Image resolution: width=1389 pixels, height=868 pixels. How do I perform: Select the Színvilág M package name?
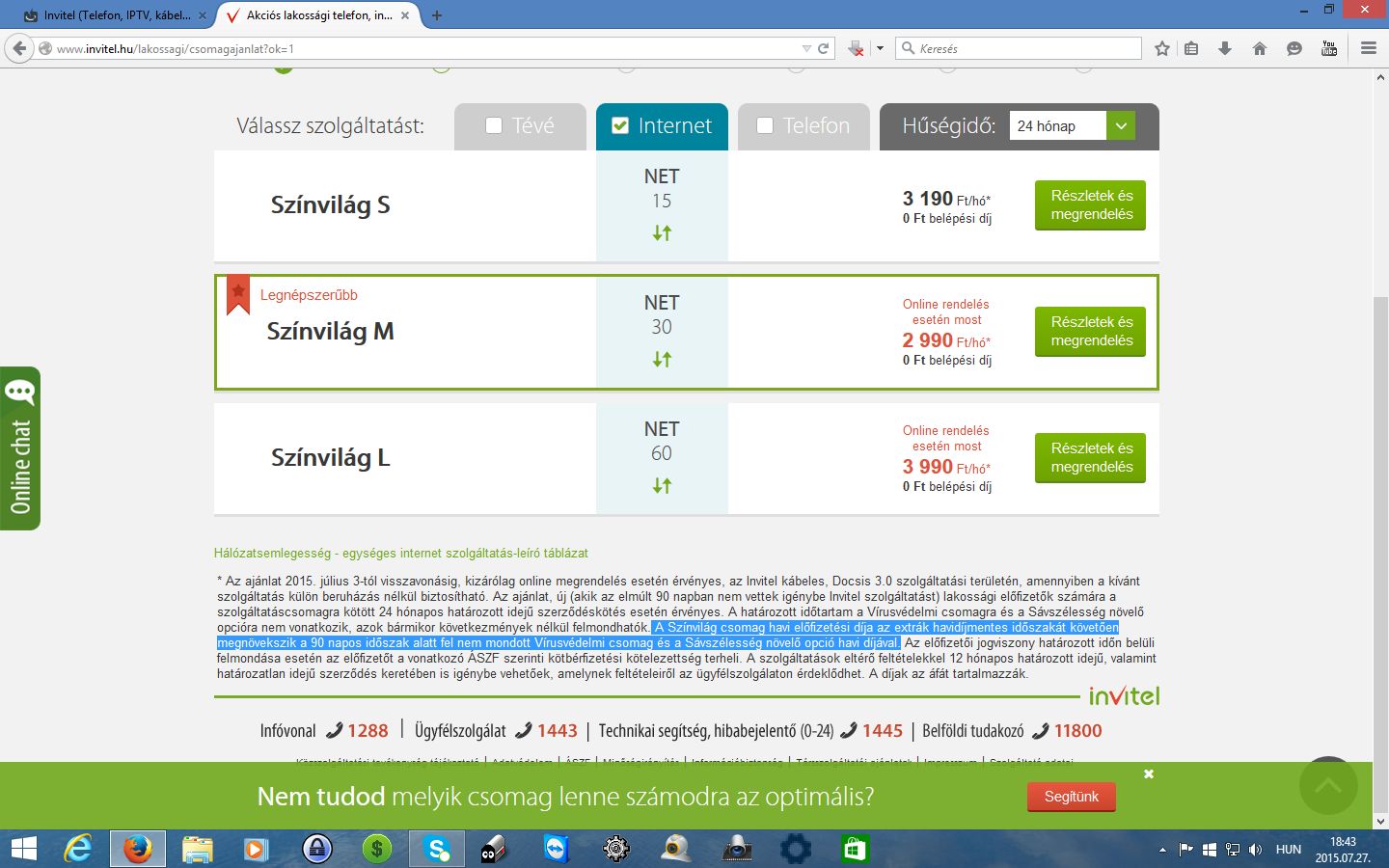pos(330,332)
